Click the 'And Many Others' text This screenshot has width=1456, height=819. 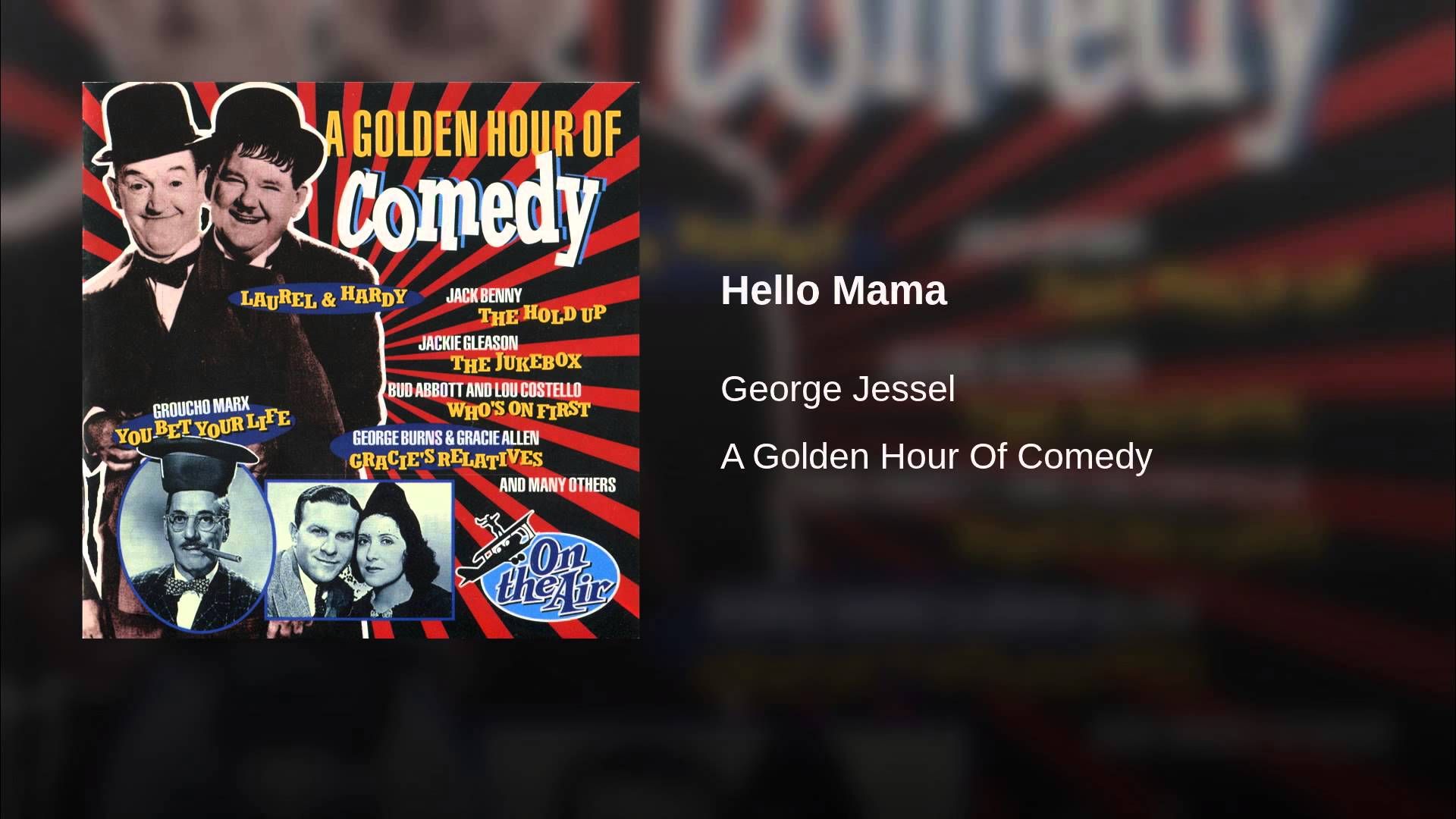click(x=557, y=485)
